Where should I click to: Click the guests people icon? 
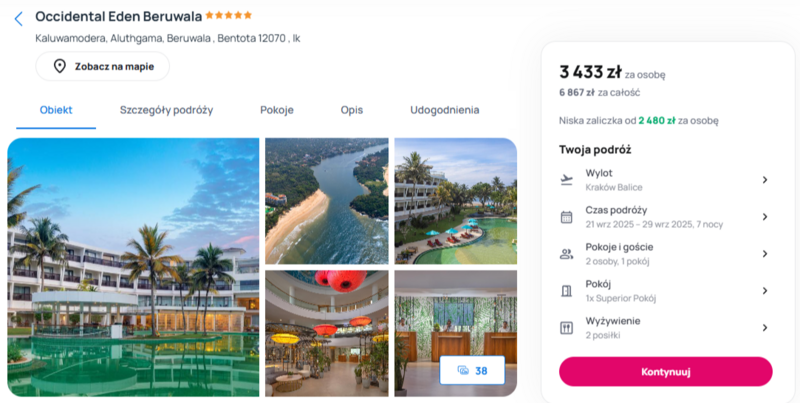(x=566, y=254)
